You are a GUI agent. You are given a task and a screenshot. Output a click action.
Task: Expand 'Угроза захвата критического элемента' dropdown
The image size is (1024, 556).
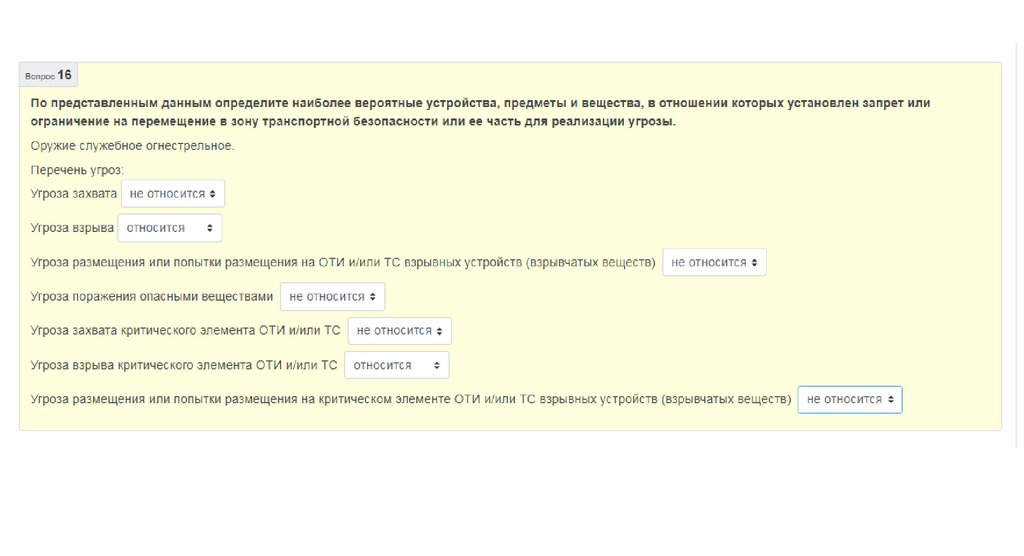point(399,331)
